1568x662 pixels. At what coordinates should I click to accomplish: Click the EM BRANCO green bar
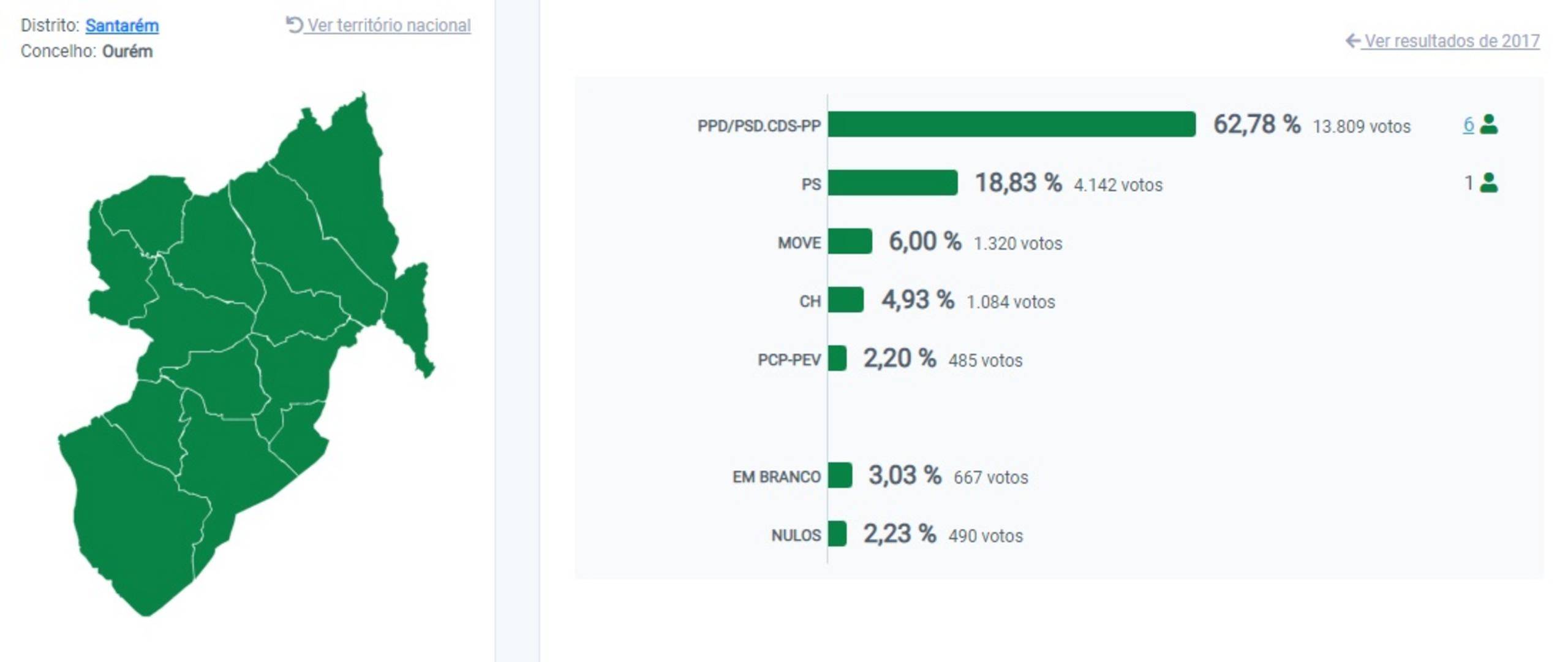(840, 476)
